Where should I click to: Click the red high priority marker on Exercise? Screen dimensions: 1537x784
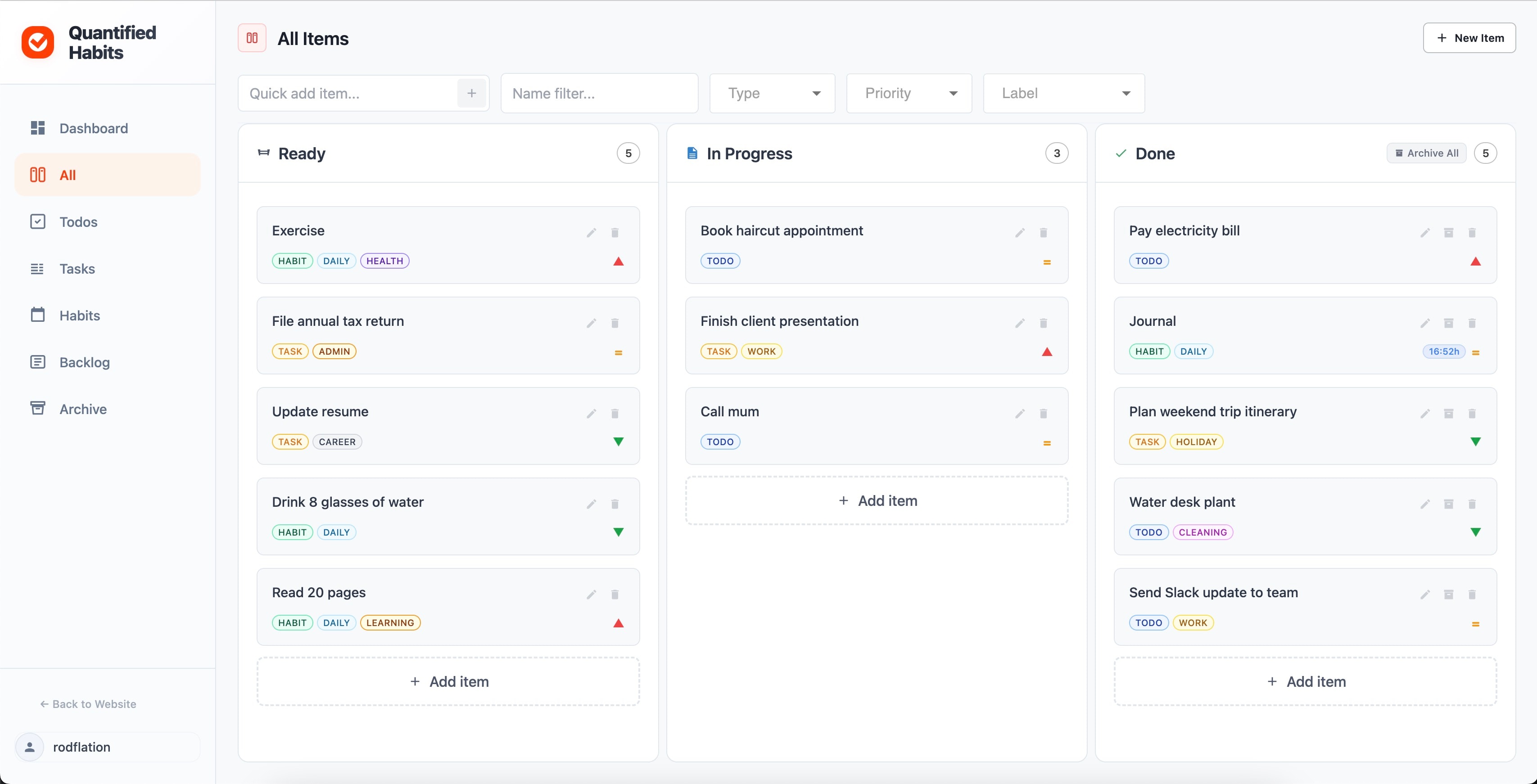[x=618, y=261]
